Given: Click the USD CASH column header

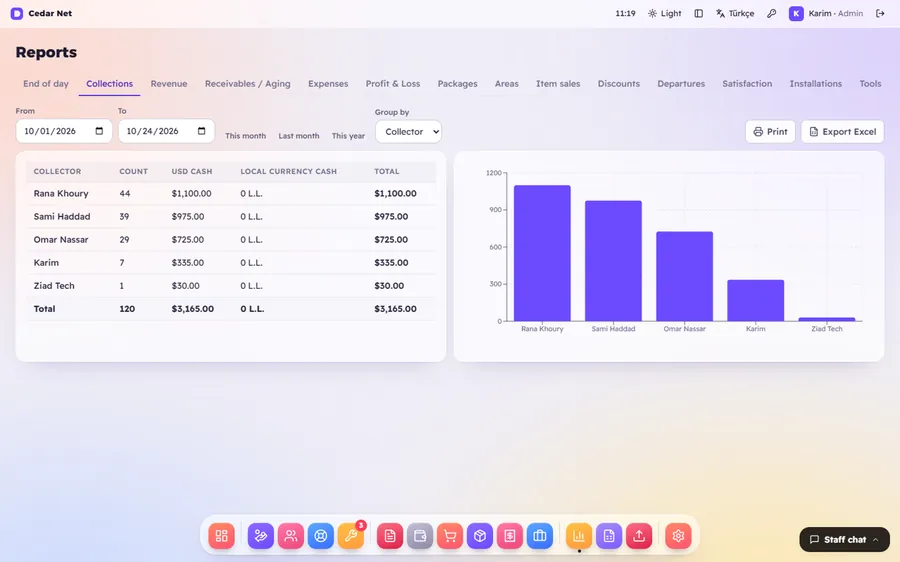Looking at the screenshot, I should [x=192, y=171].
